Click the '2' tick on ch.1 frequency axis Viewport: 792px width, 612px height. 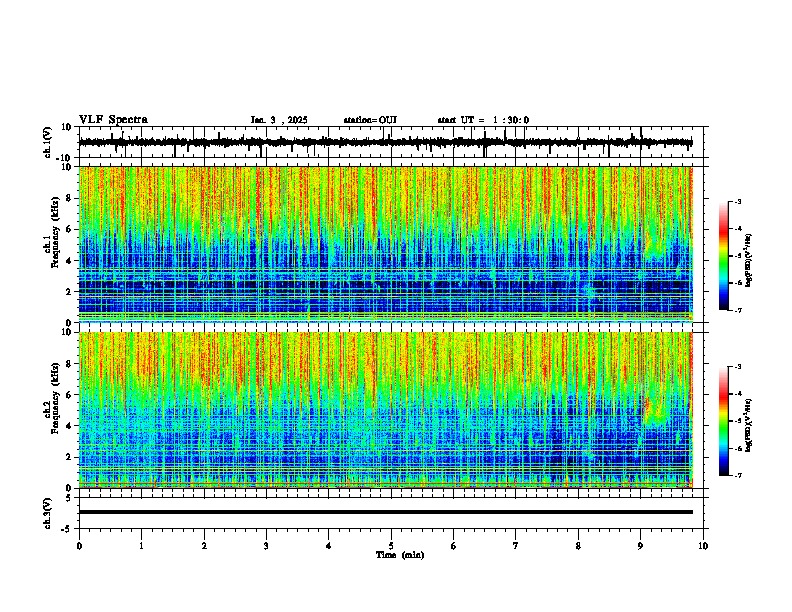pos(69,292)
